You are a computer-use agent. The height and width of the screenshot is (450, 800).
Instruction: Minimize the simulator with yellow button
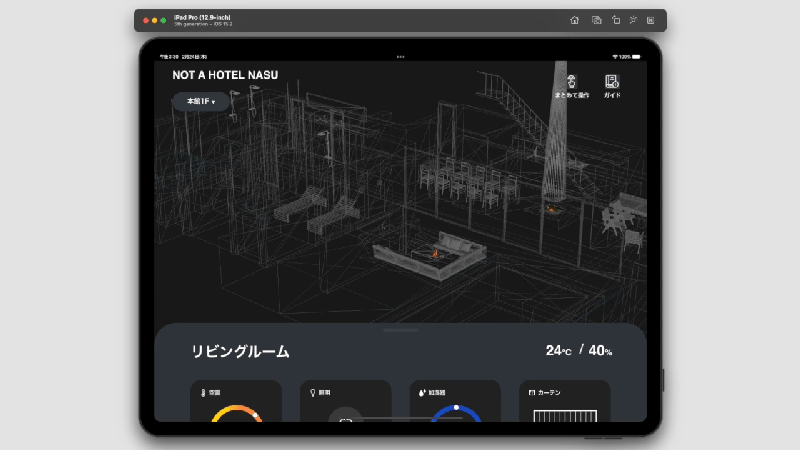pos(155,20)
